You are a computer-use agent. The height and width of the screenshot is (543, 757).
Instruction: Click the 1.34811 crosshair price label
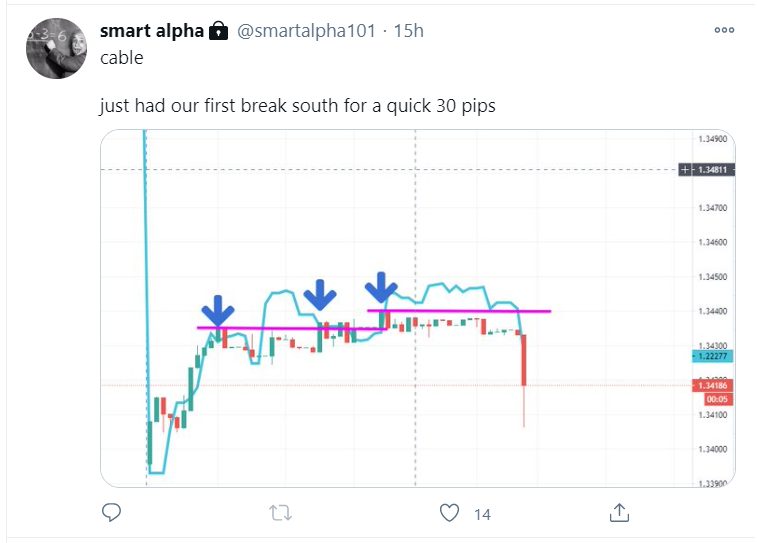(x=714, y=171)
